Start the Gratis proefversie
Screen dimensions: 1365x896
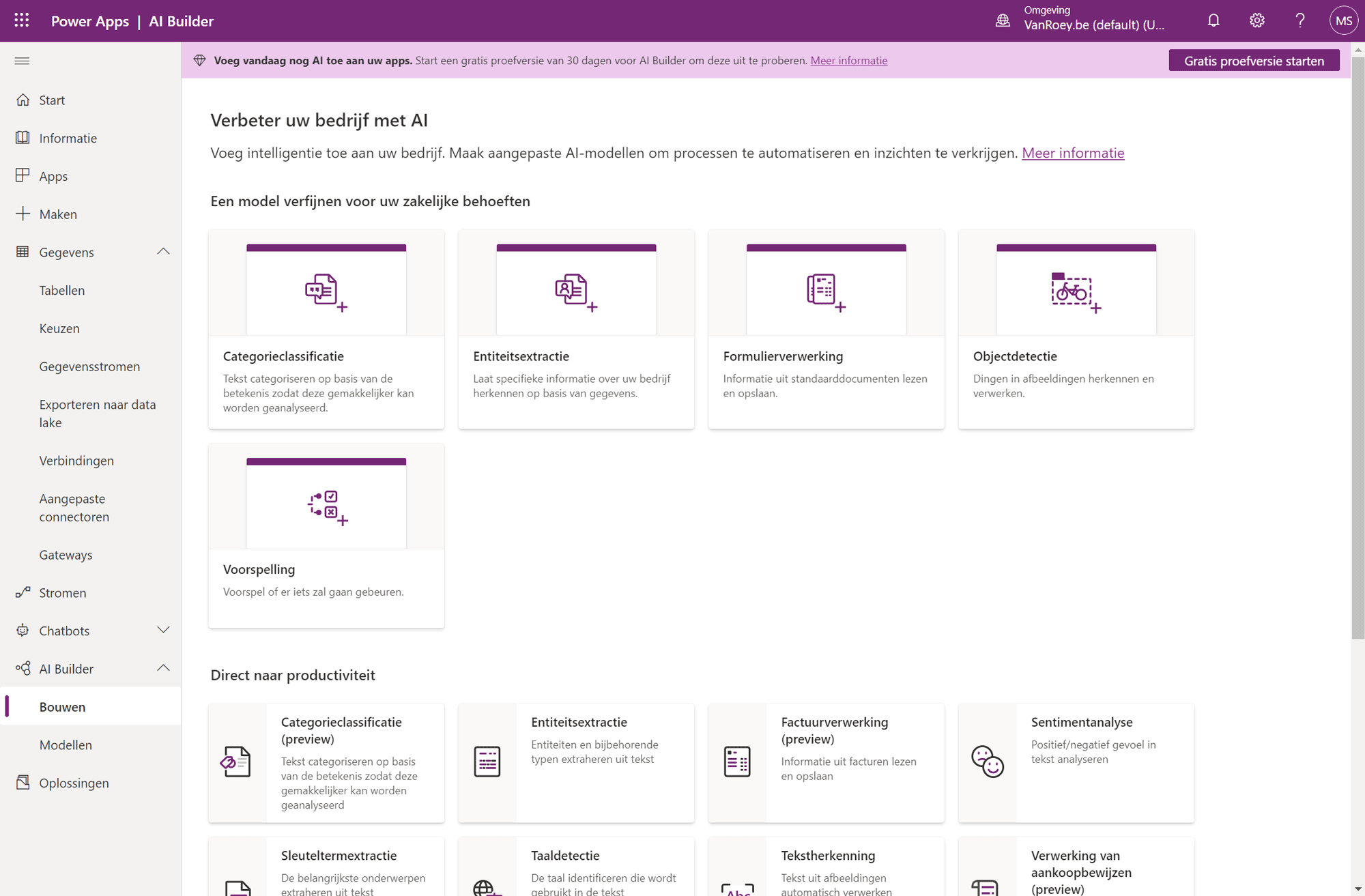coord(1254,61)
